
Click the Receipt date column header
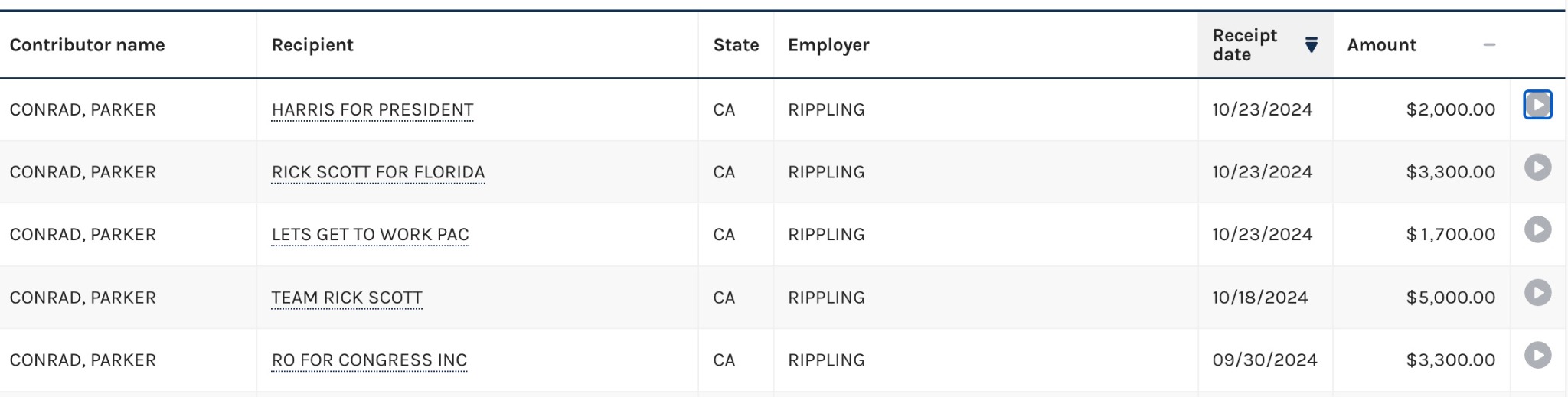coord(1245,45)
